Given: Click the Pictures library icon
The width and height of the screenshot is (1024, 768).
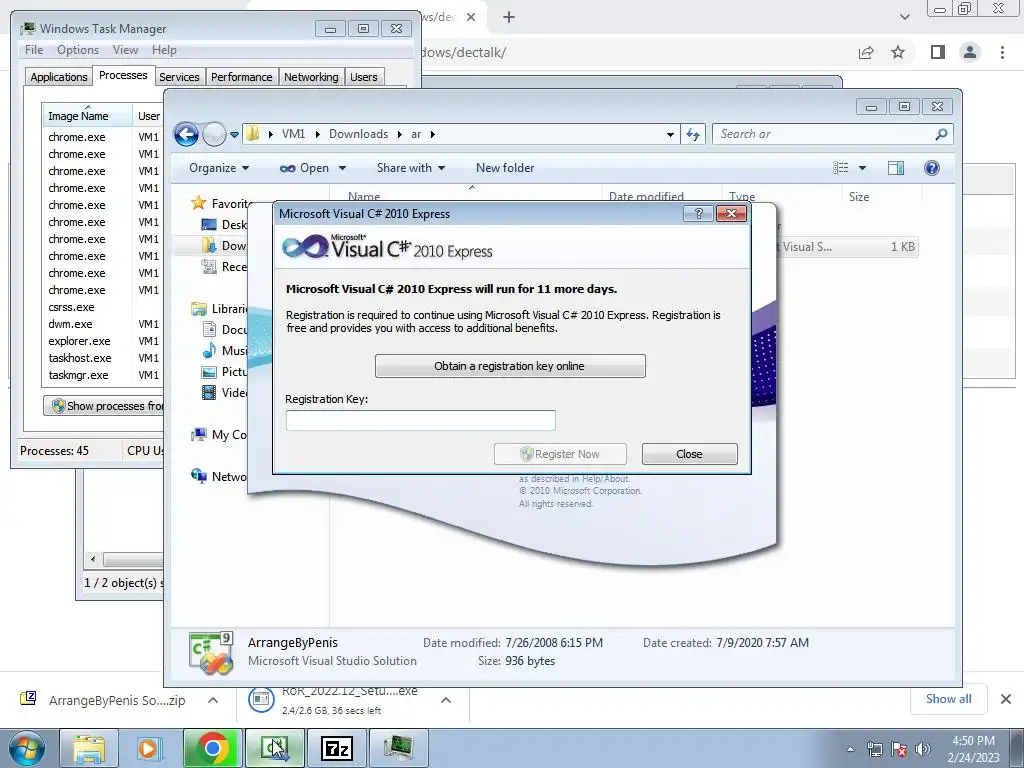Looking at the screenshot, I should pyautogui.click(x=209, y=372).
